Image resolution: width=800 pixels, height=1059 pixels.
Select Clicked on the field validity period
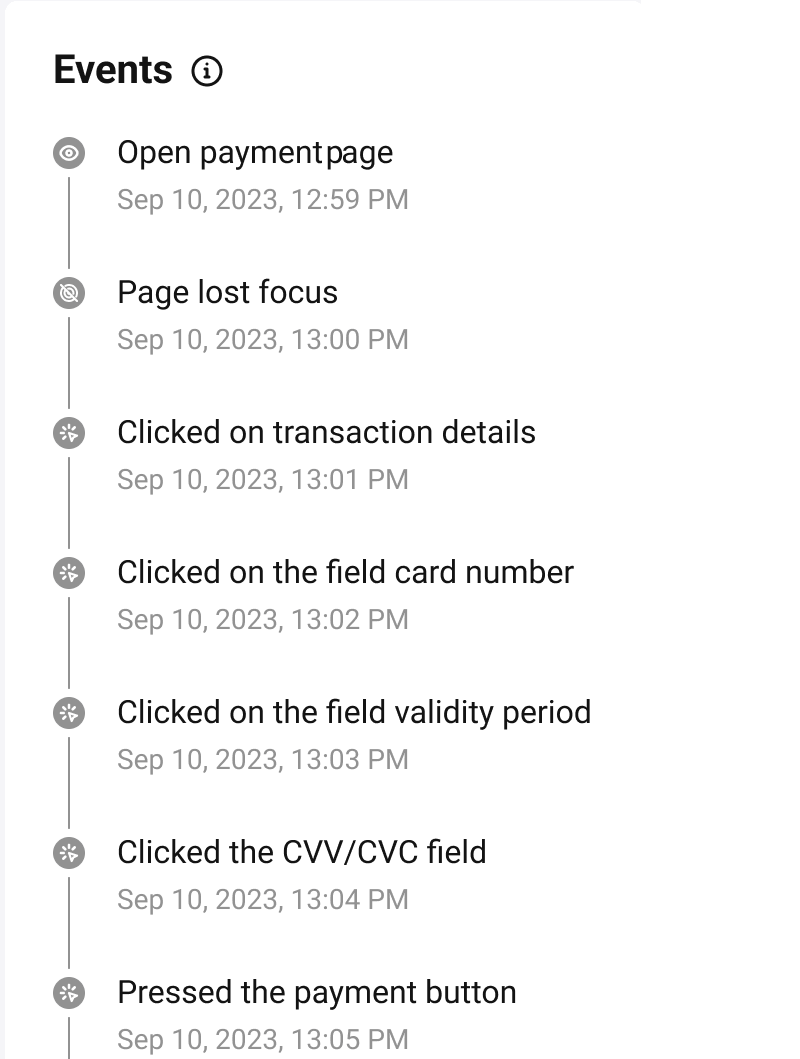[x=354, y=713]
